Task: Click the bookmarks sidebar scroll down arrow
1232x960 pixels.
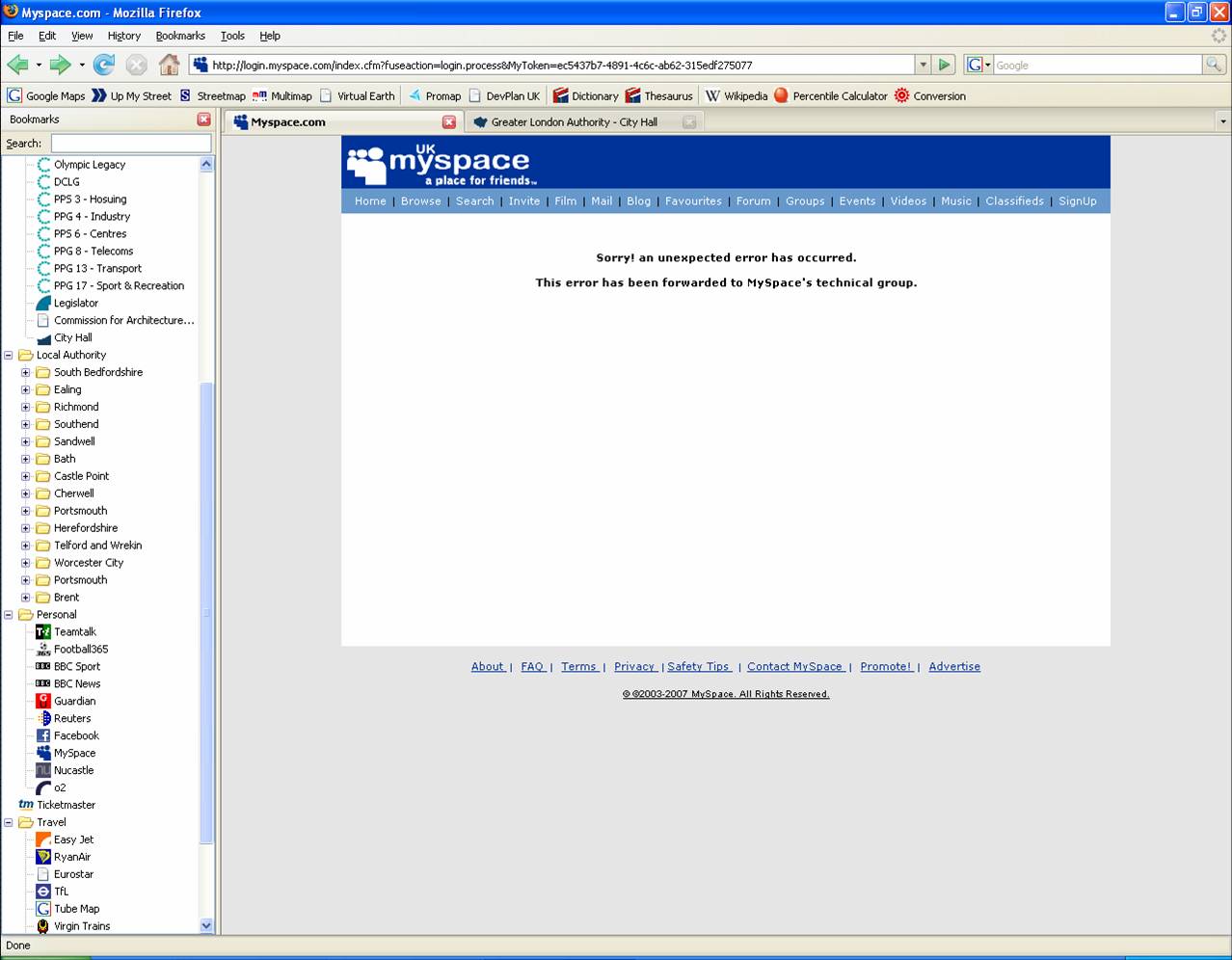Action: (x=206, y=925)
